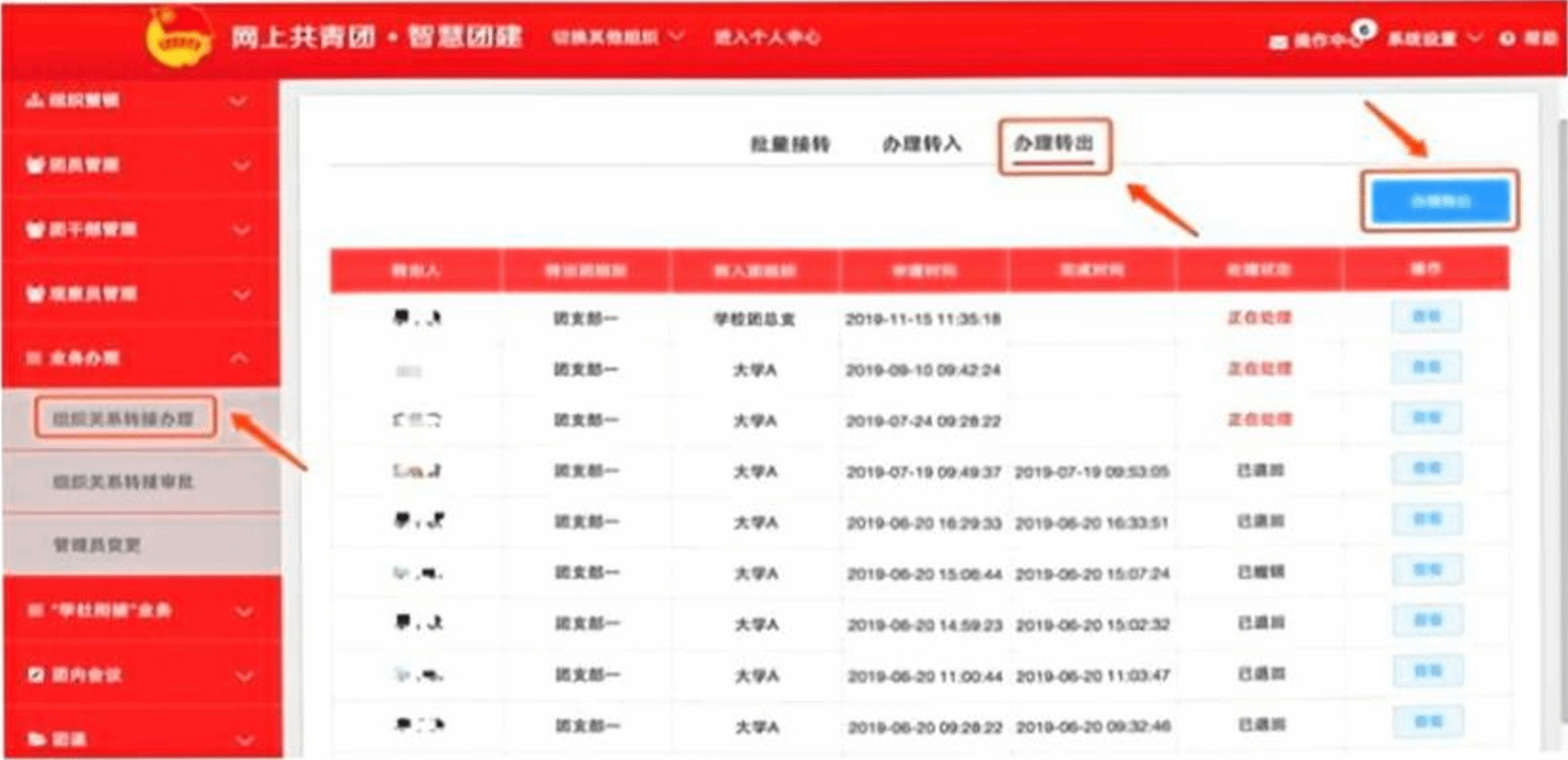
Task: Open the 操作中心 envelope icon
Action: [1278, 40]
